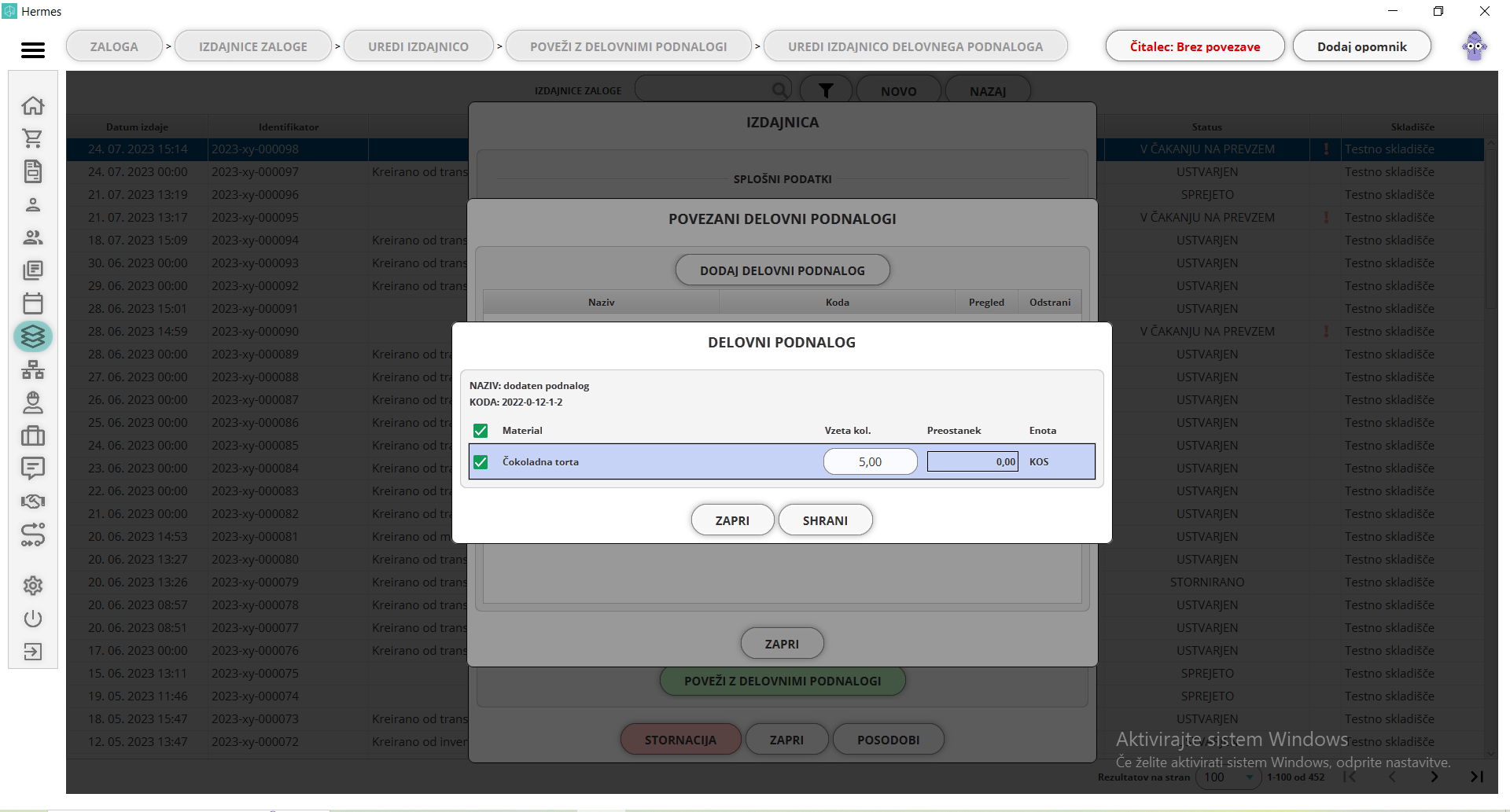Open IZDAJNICE ZALOGE breadcrumb
Viewport: 1510px width, 812px height.
[x=253, y=46]
